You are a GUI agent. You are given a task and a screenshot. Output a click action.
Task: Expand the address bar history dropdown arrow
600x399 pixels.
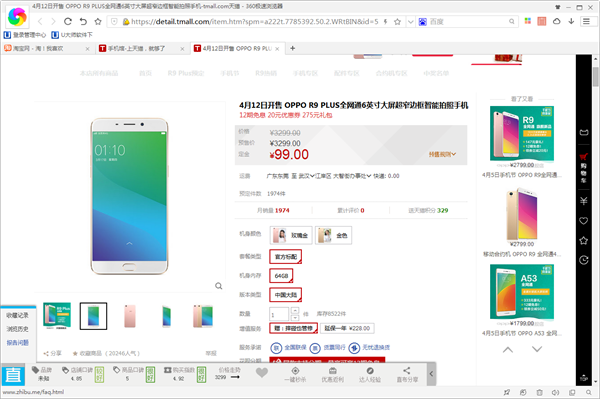410,22
